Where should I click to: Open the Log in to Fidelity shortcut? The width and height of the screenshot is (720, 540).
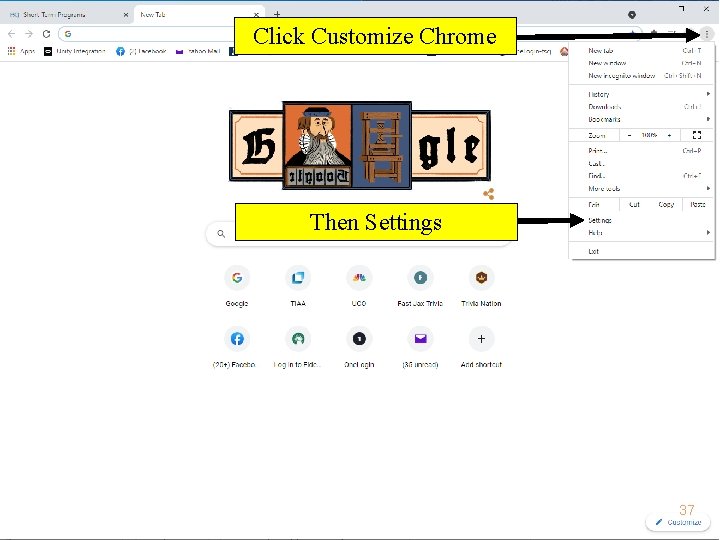pos(298,348)
